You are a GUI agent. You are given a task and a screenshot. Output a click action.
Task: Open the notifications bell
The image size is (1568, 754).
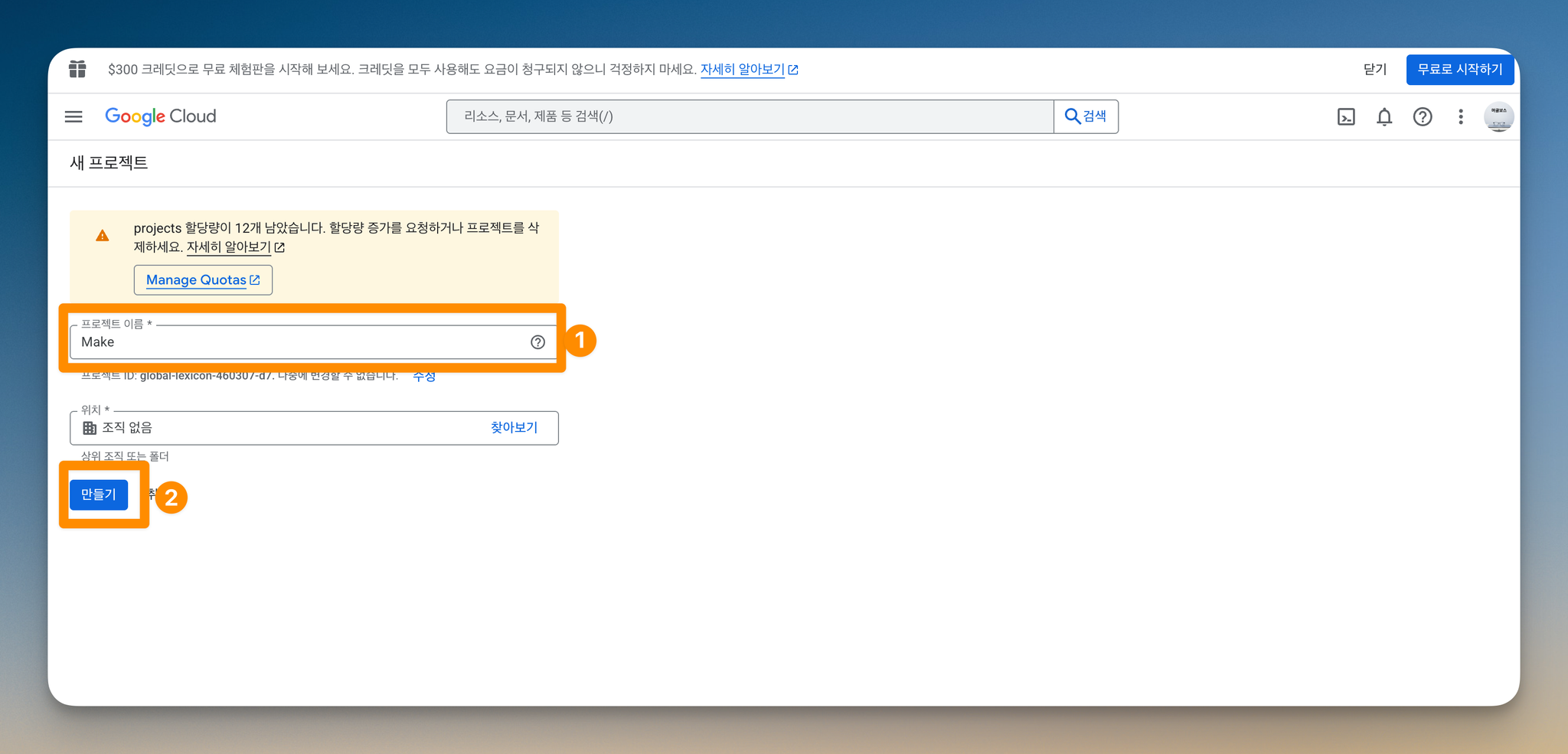click(1384, 116)
